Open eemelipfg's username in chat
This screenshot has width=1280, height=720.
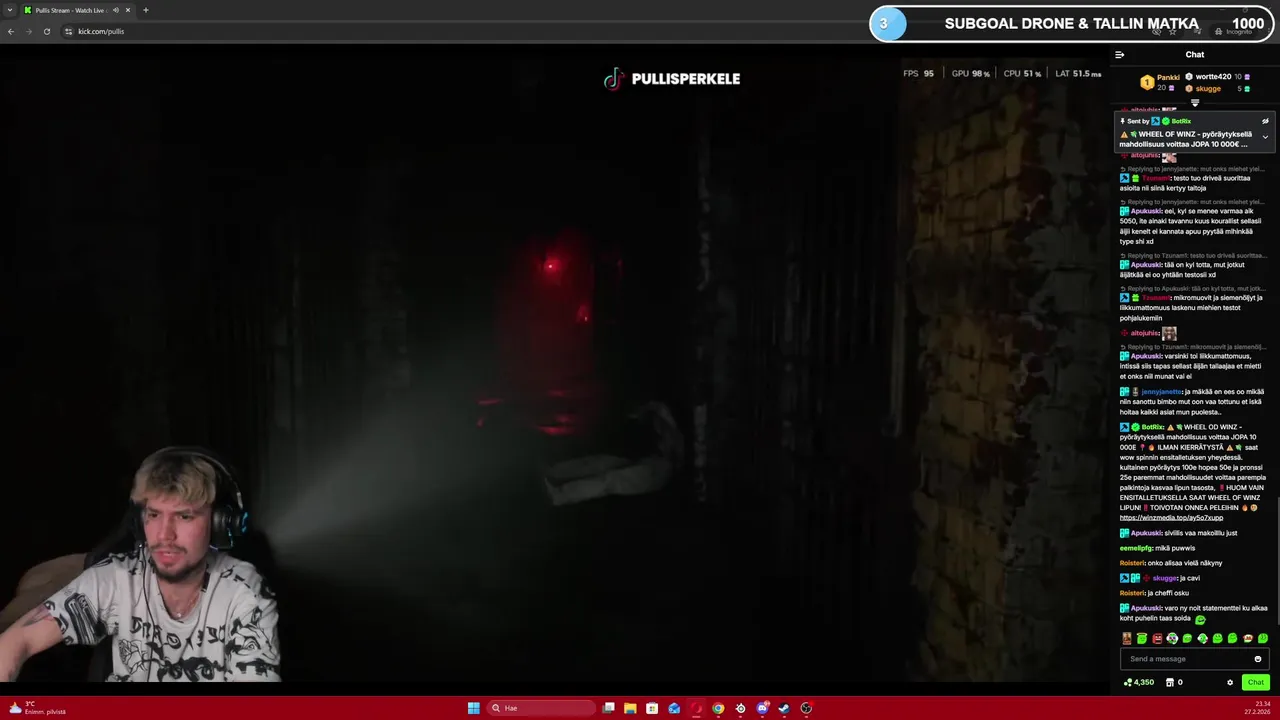[1135, 548]
